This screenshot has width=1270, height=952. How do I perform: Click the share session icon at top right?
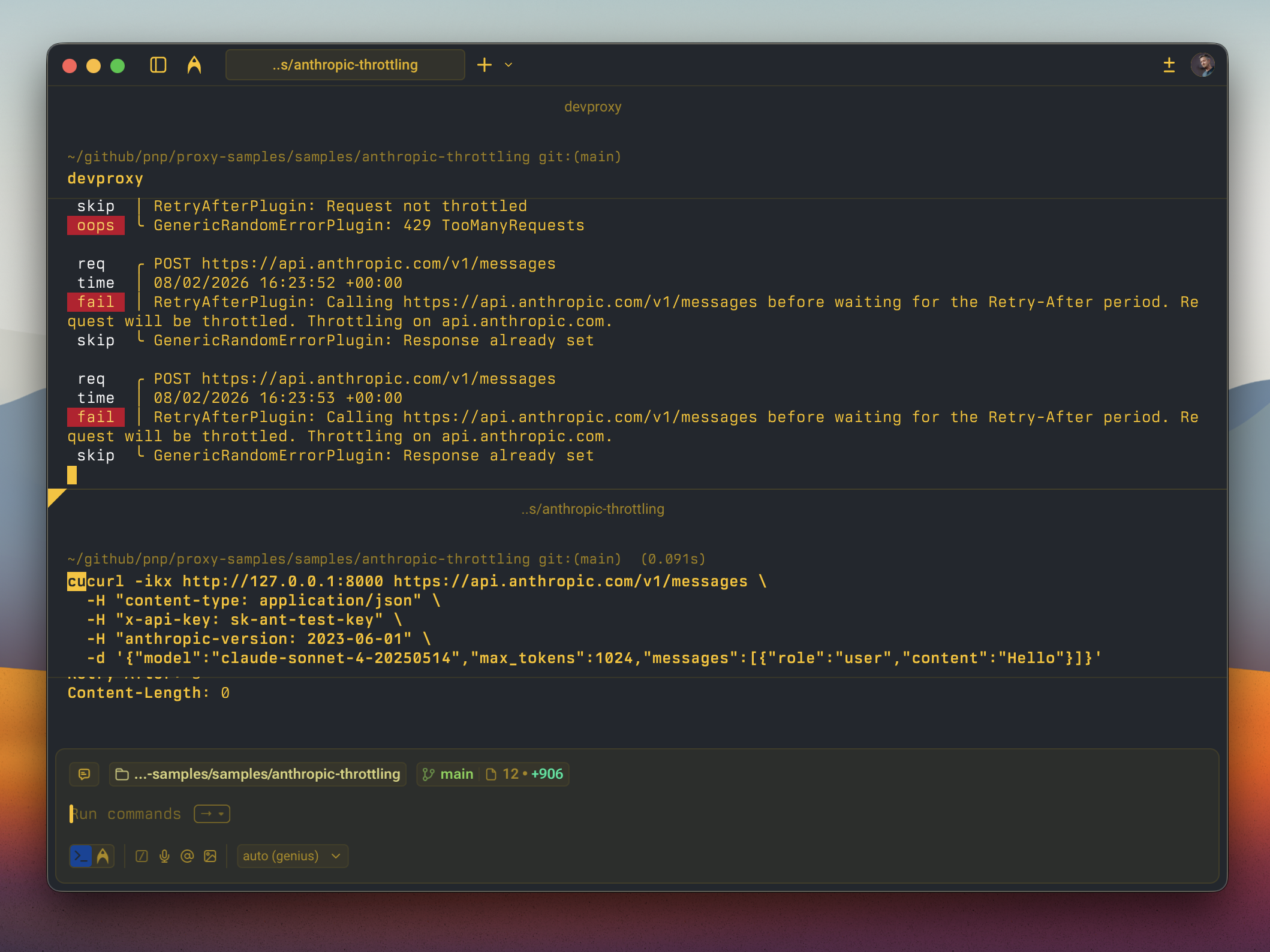tap(1169, 65)
